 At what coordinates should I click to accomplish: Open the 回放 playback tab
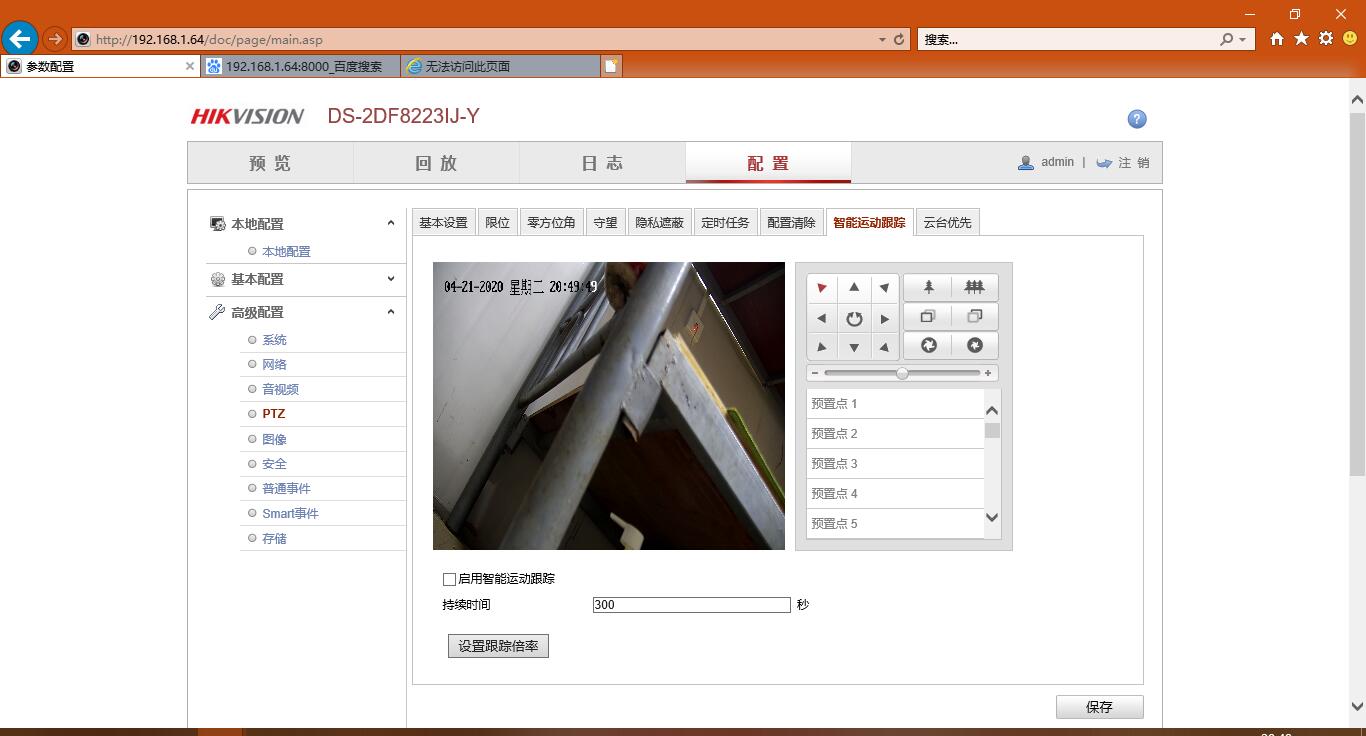[436, 163]
